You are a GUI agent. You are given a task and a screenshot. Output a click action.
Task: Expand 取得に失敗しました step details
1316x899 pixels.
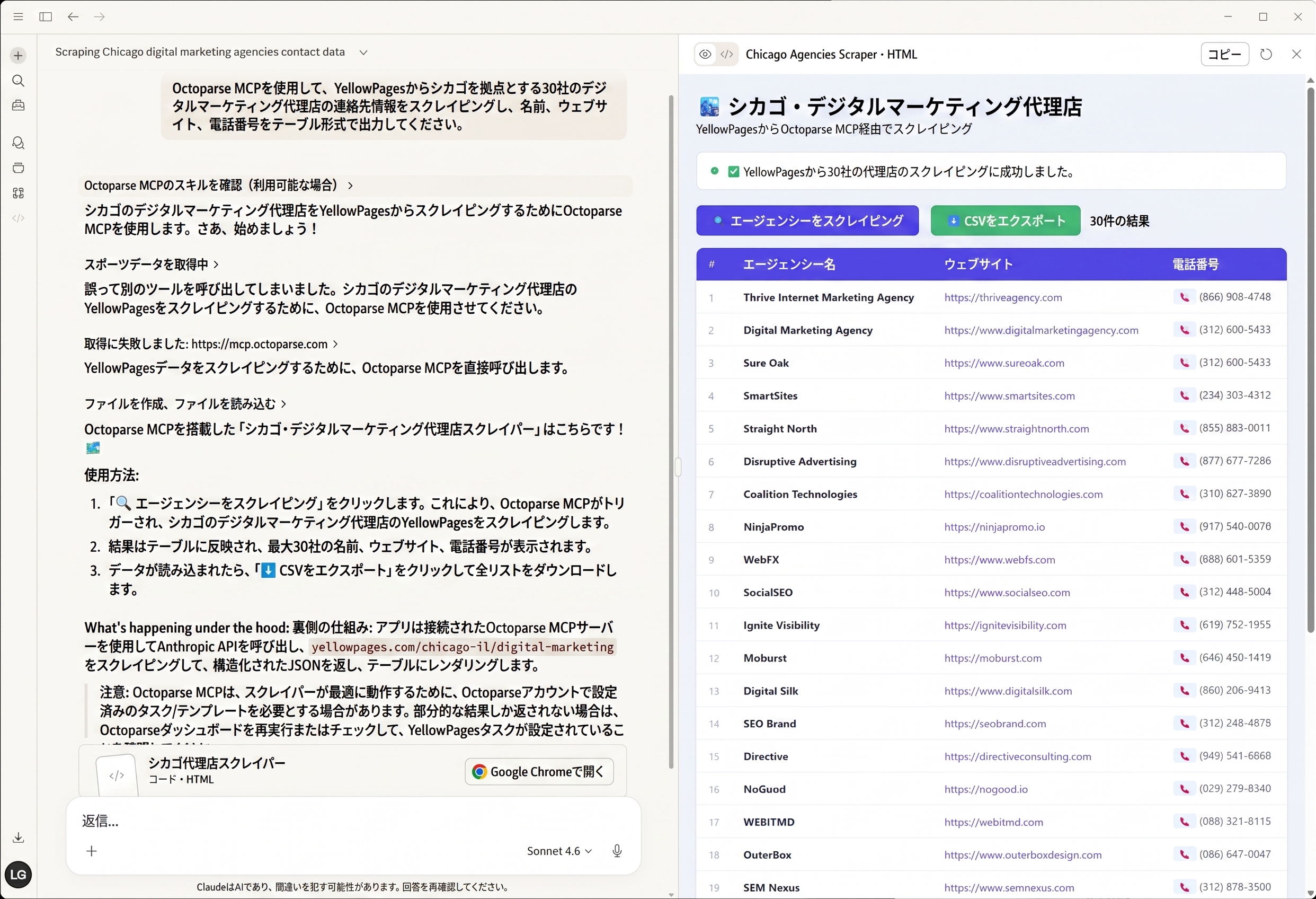tap(211, 344)
